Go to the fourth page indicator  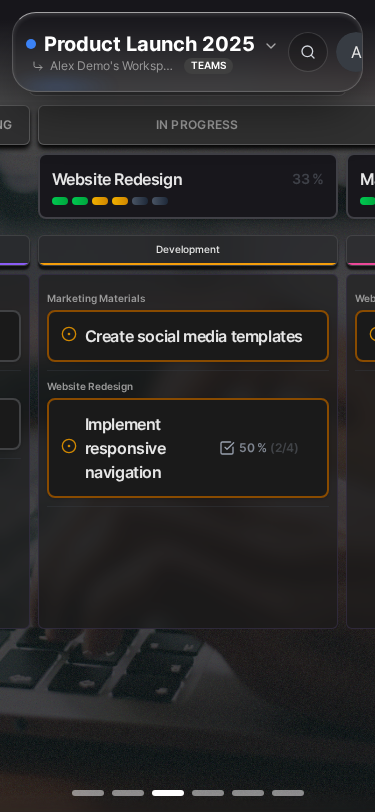click(208, 793)
